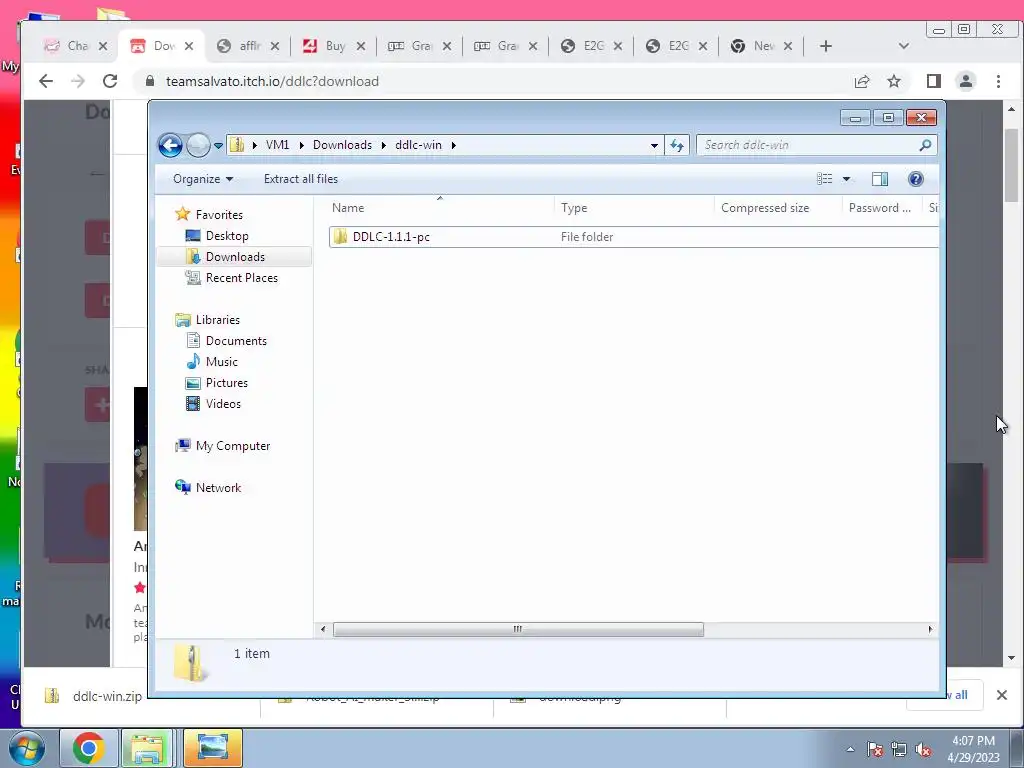The width and height of the screenshot is (1024, 768).
Task: Open a new Chrome tab
Action: (825, 46)
